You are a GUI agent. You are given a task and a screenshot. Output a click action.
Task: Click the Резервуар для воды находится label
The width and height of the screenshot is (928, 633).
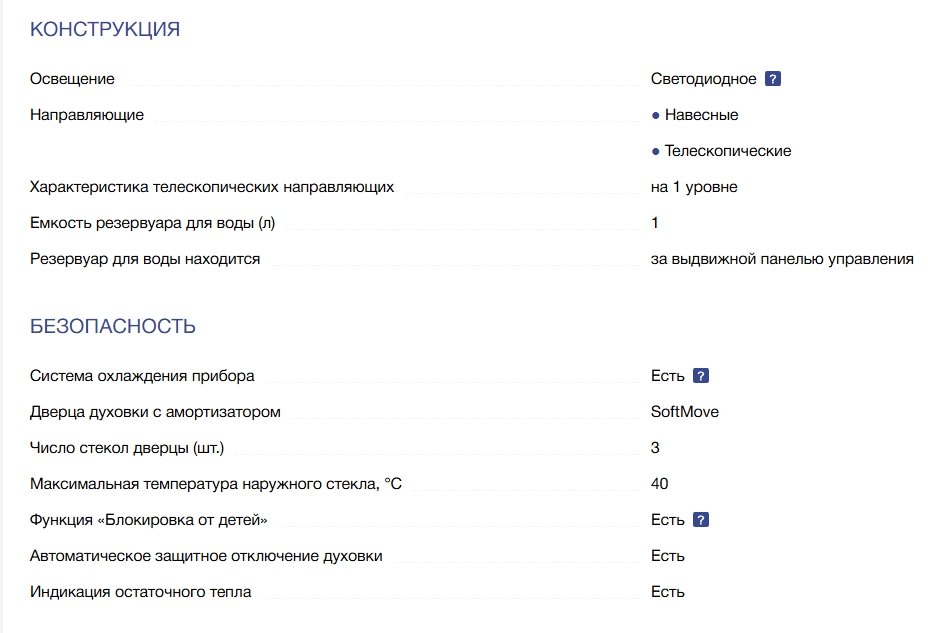click(145, 259)
